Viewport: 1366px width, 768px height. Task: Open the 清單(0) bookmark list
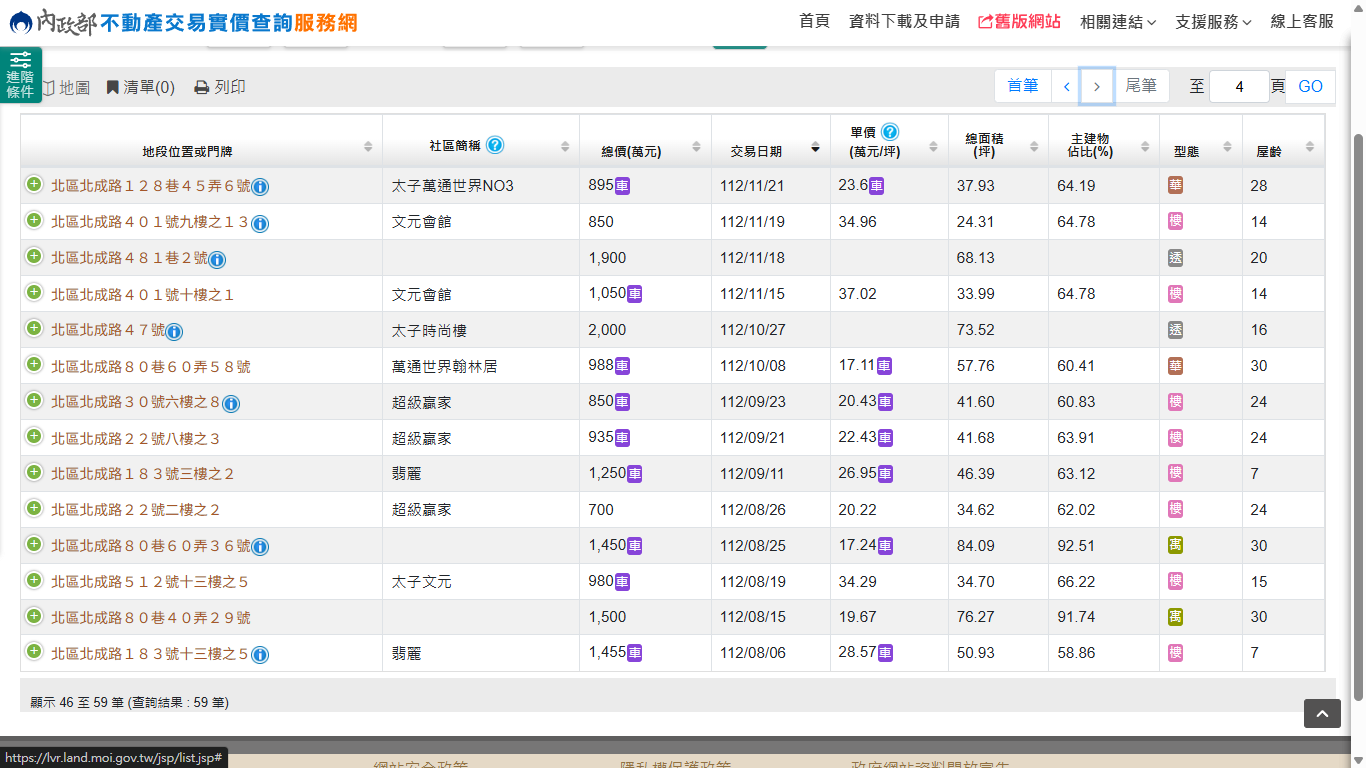[140, 87]
